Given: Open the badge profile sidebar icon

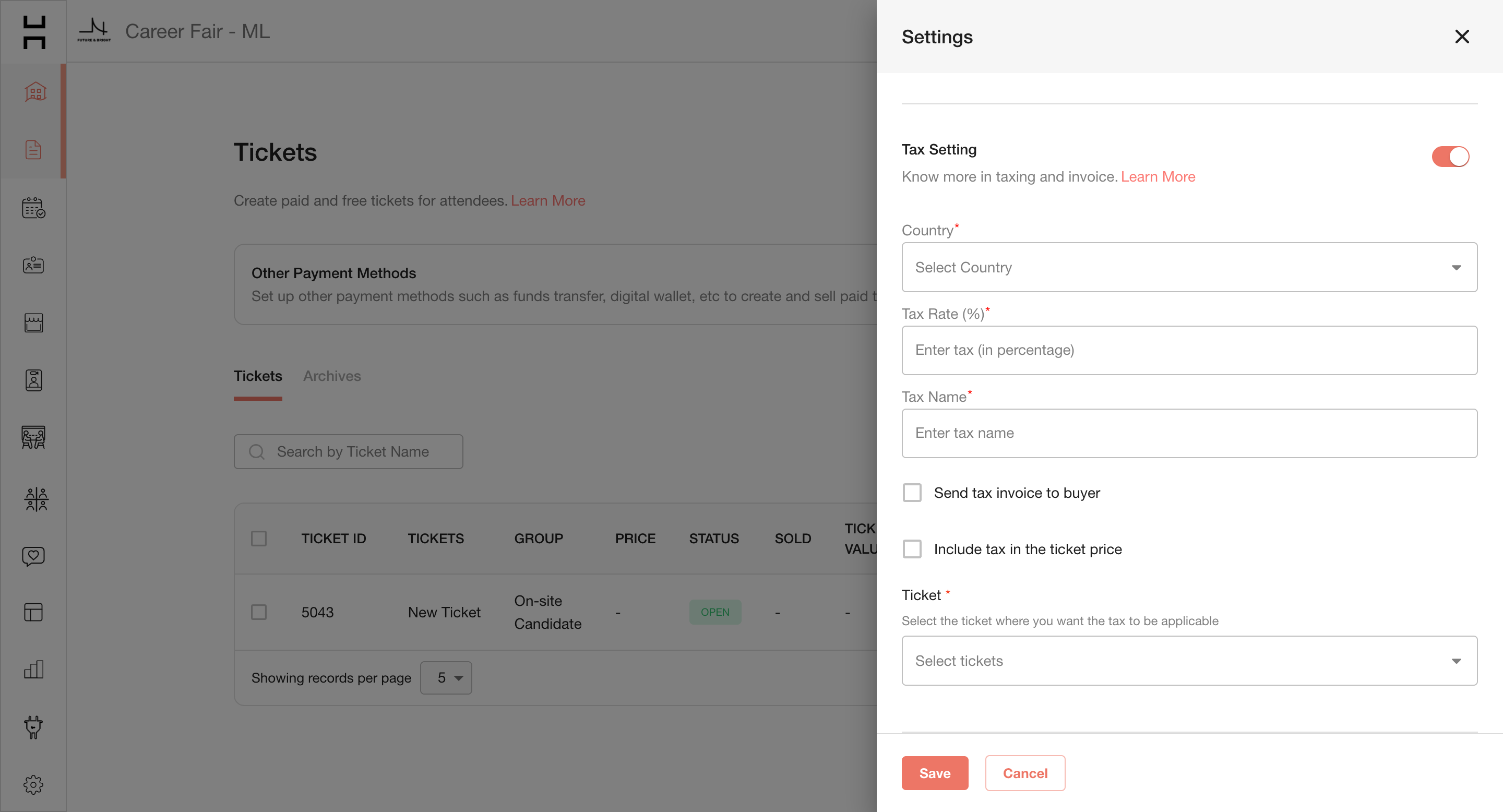Looking at the screenshot, I should [33, 380].
